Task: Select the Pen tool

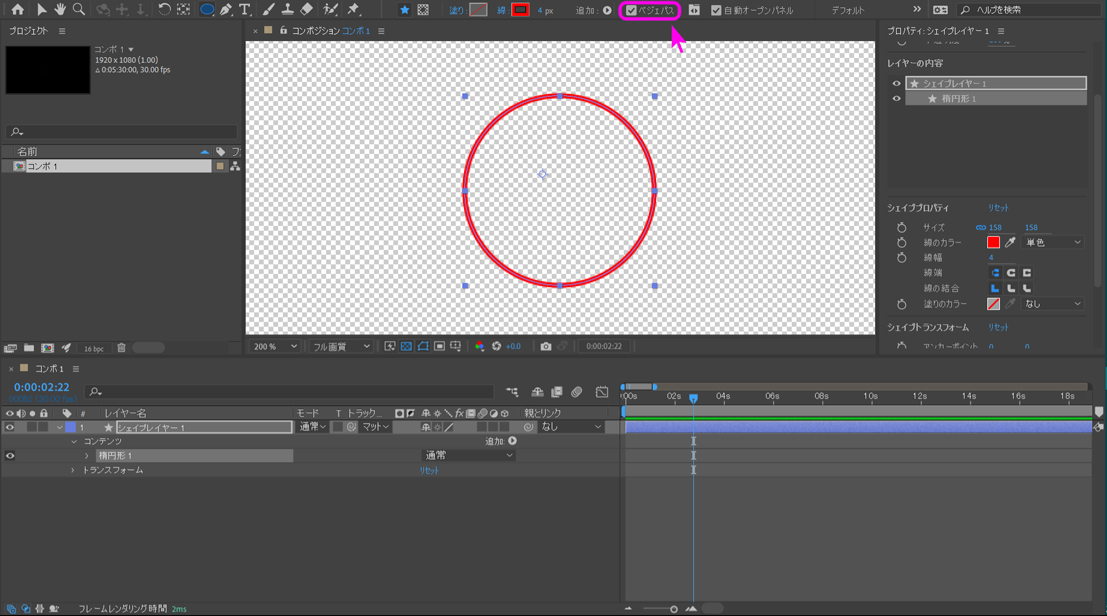Action: pos(226,10)
